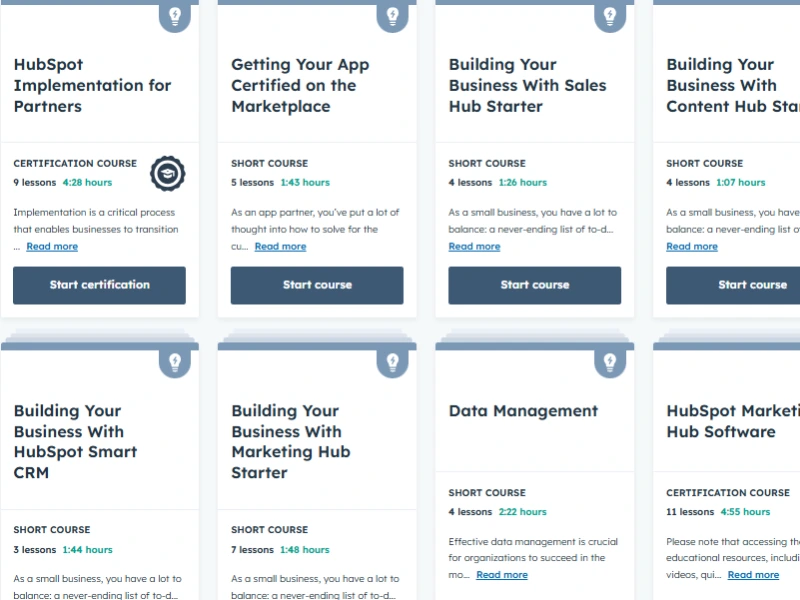Click lightbulb badge on Data Management card
The image size is (800, 600).
[610, 362]
